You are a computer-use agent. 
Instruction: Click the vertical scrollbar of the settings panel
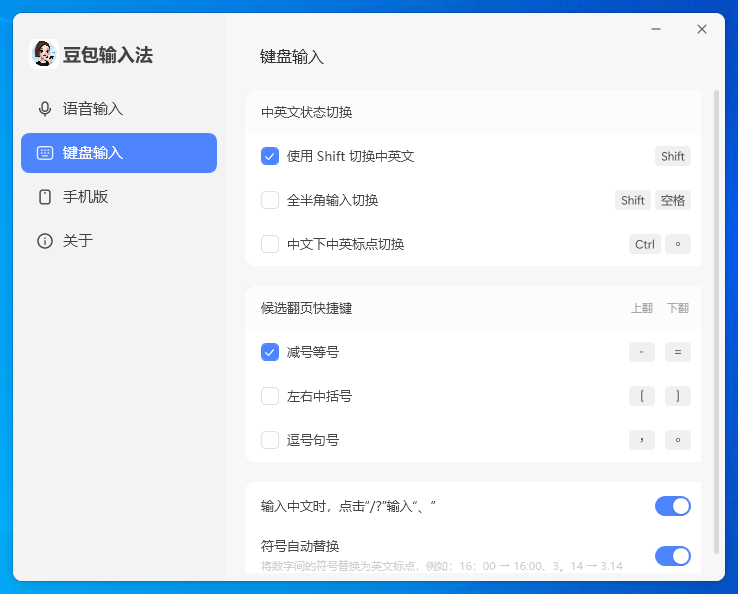coord(716,321)
